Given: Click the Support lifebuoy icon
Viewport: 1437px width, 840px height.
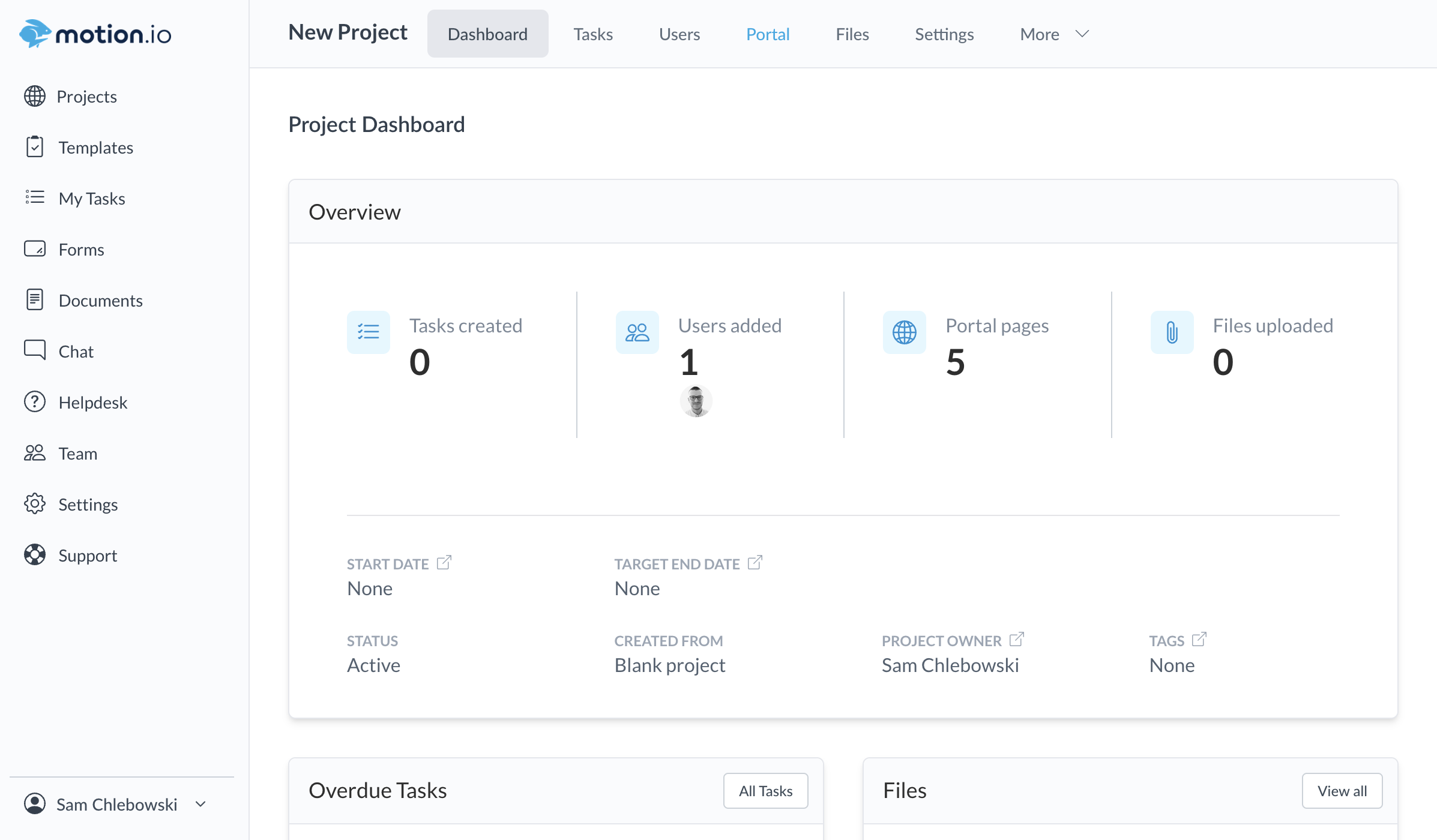Looking at the screenshot, I should [35, 555].
